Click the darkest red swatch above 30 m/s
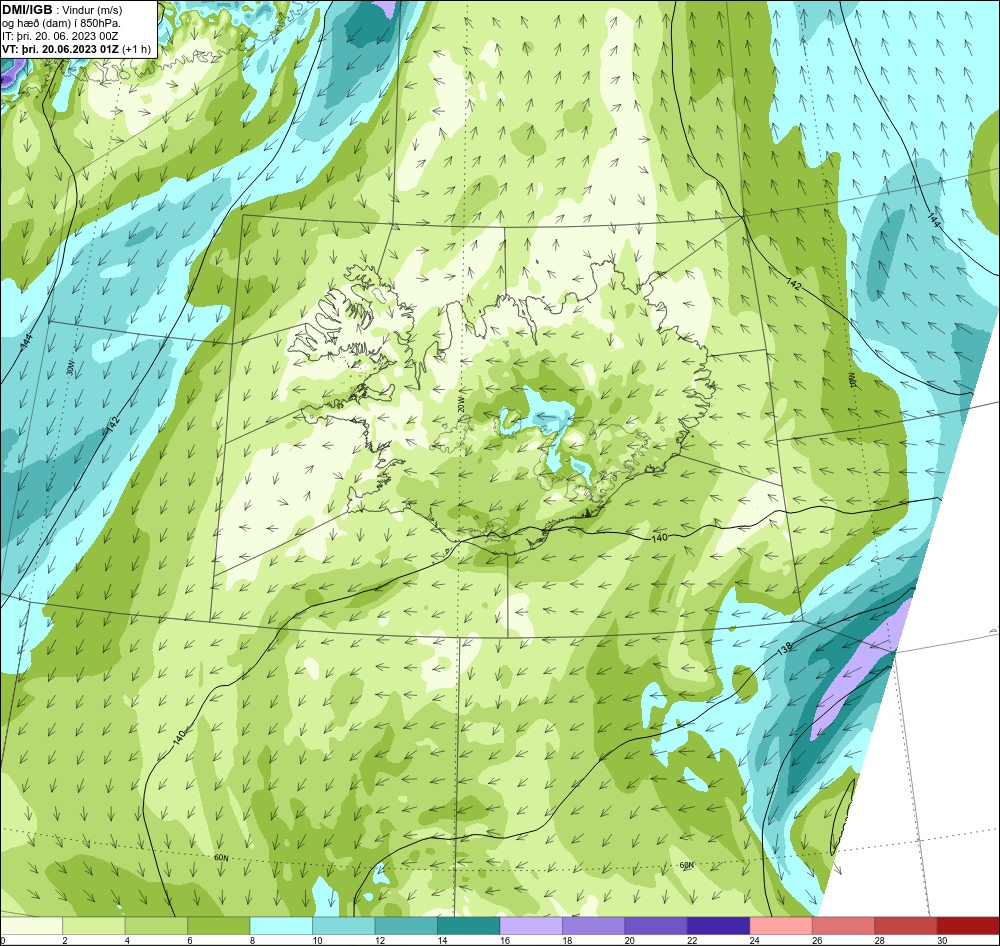 (969, 926)
